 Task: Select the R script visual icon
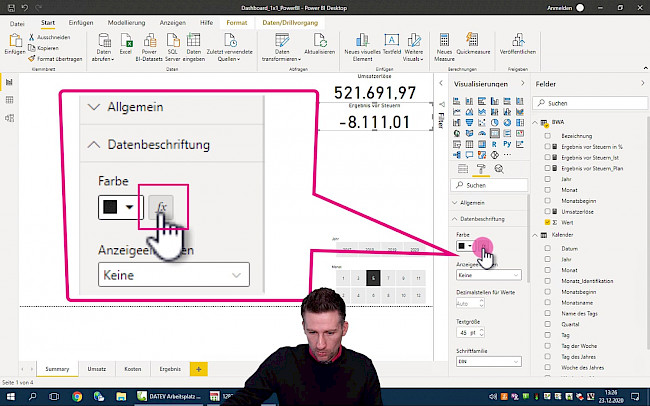(x=494, y=144)
